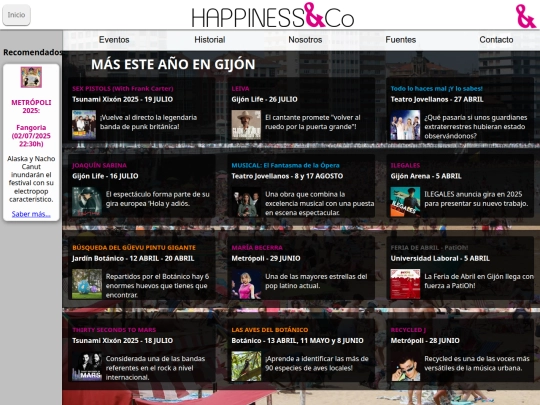Image resolution: width=540 pixels, height=405 pixels.
Task: Open the 'MARÍA BECERRA' event title
Action: pyautogui.click(x=257, y=248)
